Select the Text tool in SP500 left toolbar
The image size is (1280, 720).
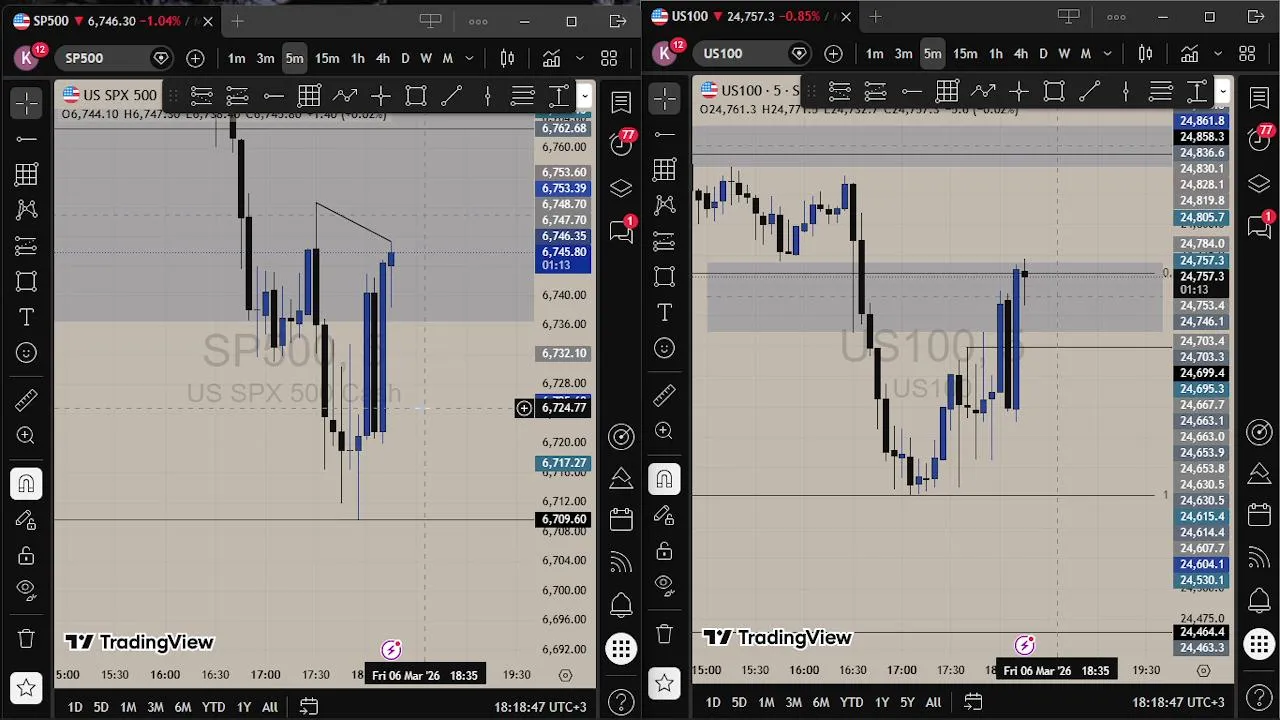tap(27, 317)
